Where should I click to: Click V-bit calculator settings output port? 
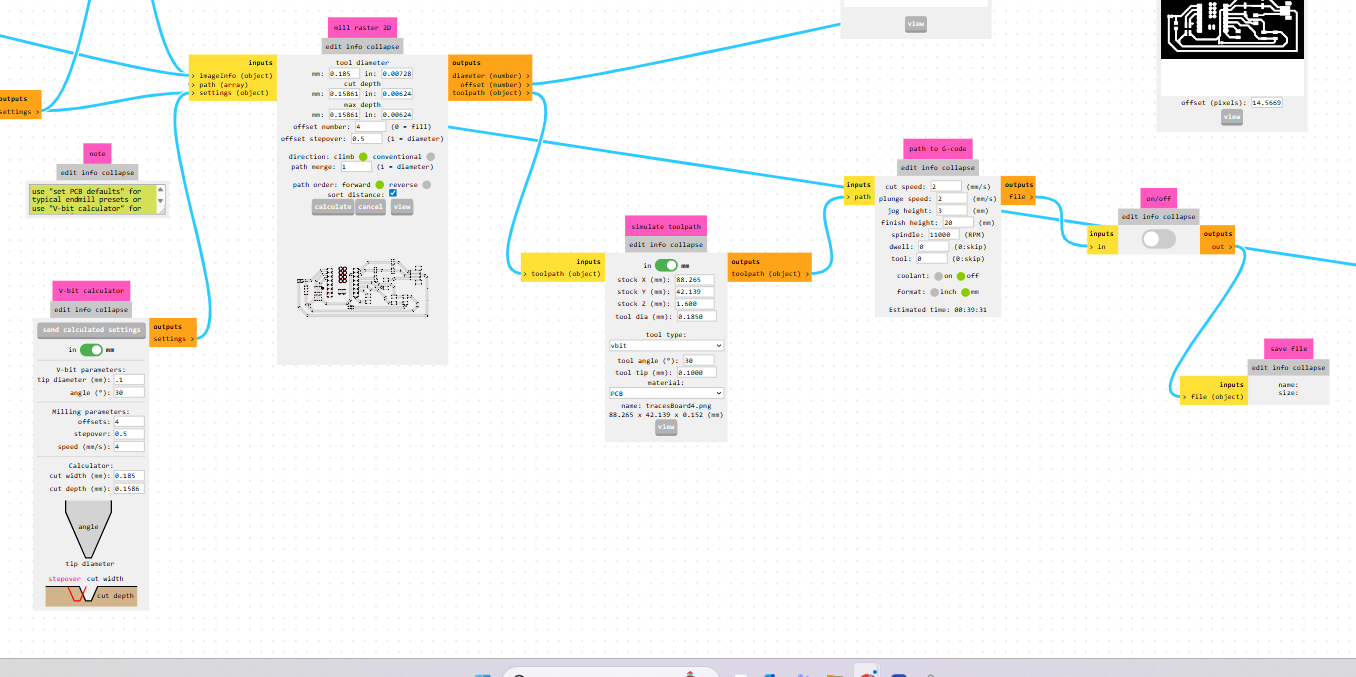[174, 339]
